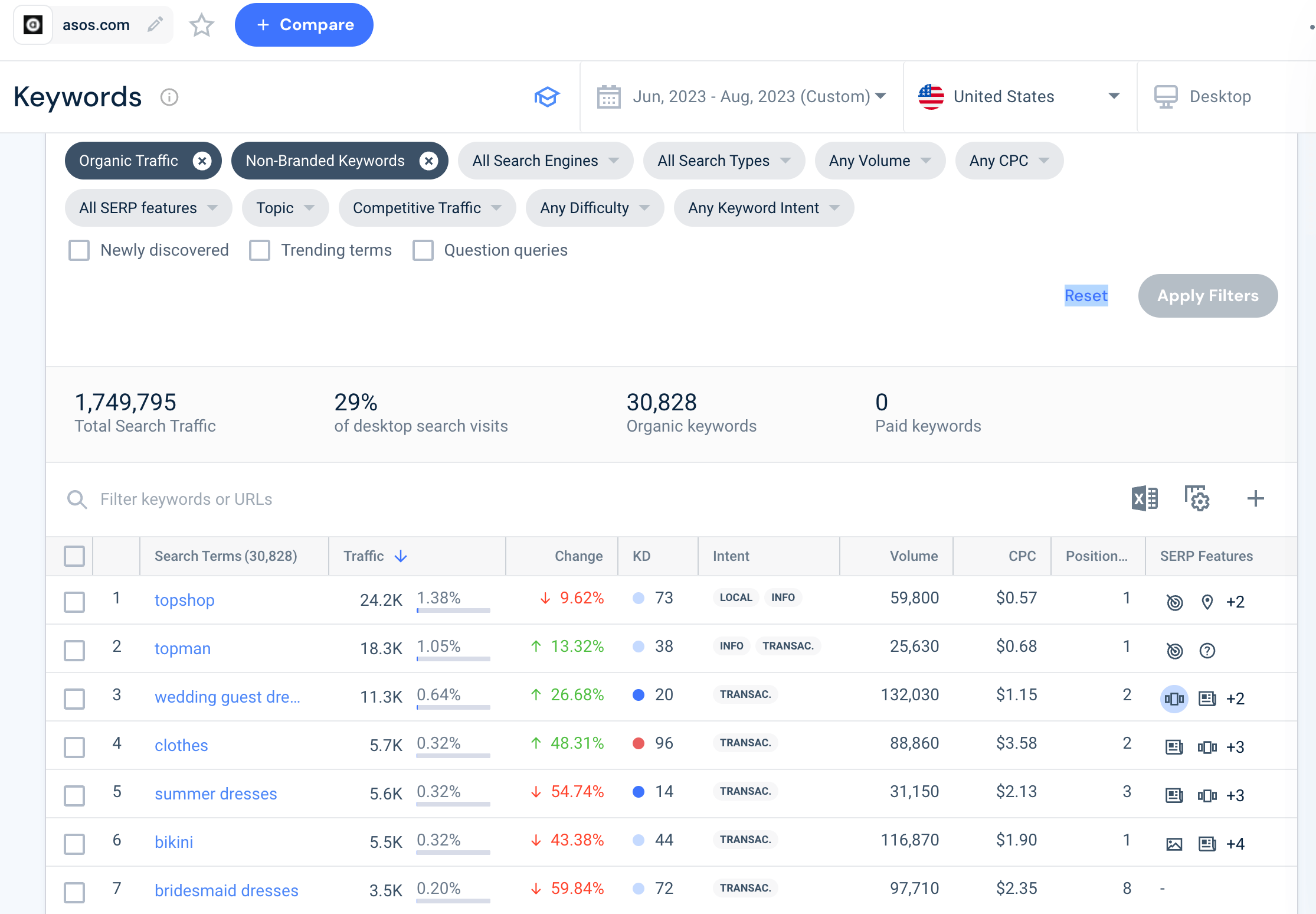The width and height of the screenshot is (1316, 914).
Task: Enable the Trending terms checkbox
Action: pyautogui.click(x=260, y=250)
